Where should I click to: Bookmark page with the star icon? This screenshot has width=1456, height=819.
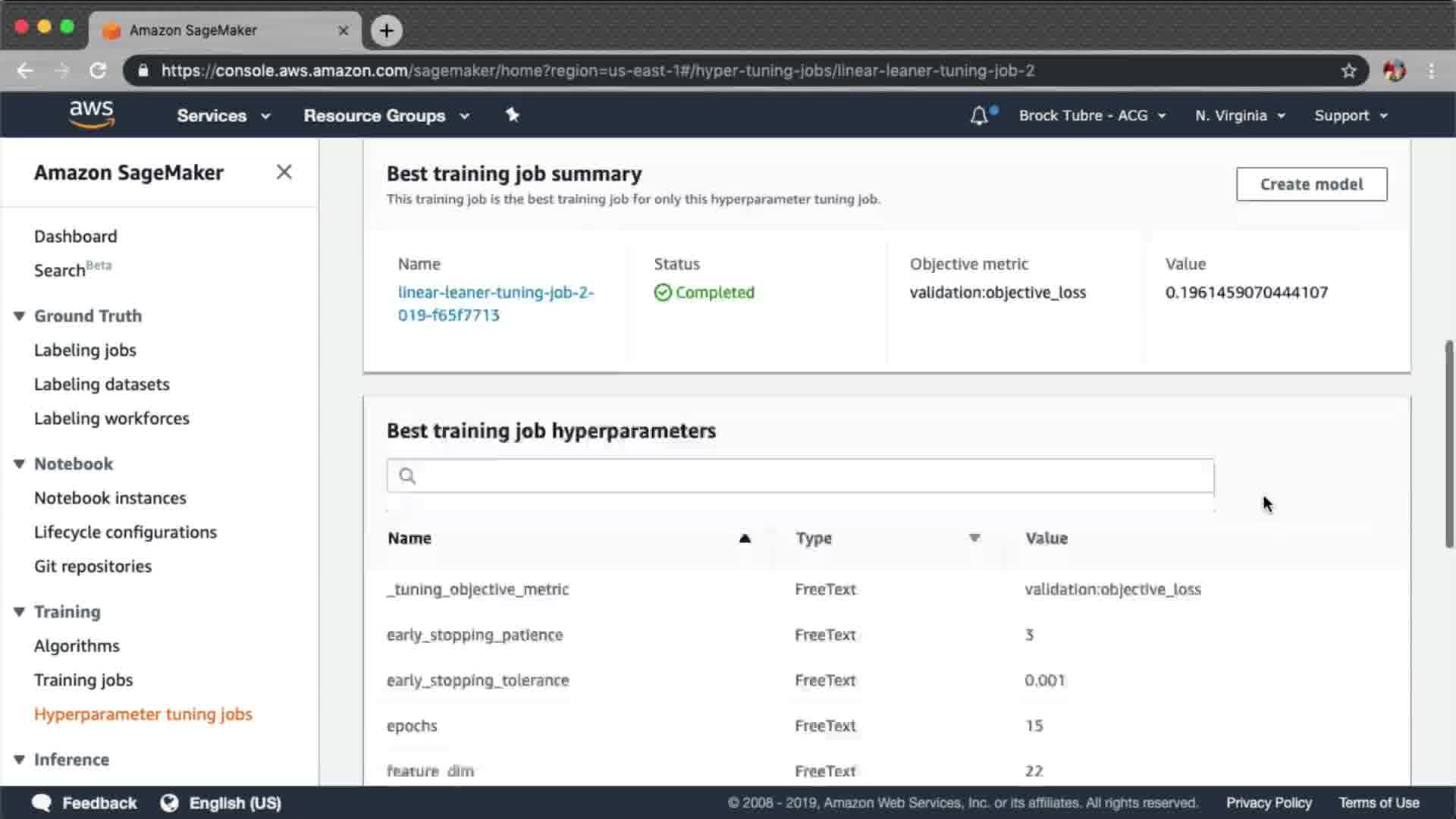click(x=1348, y=71)
